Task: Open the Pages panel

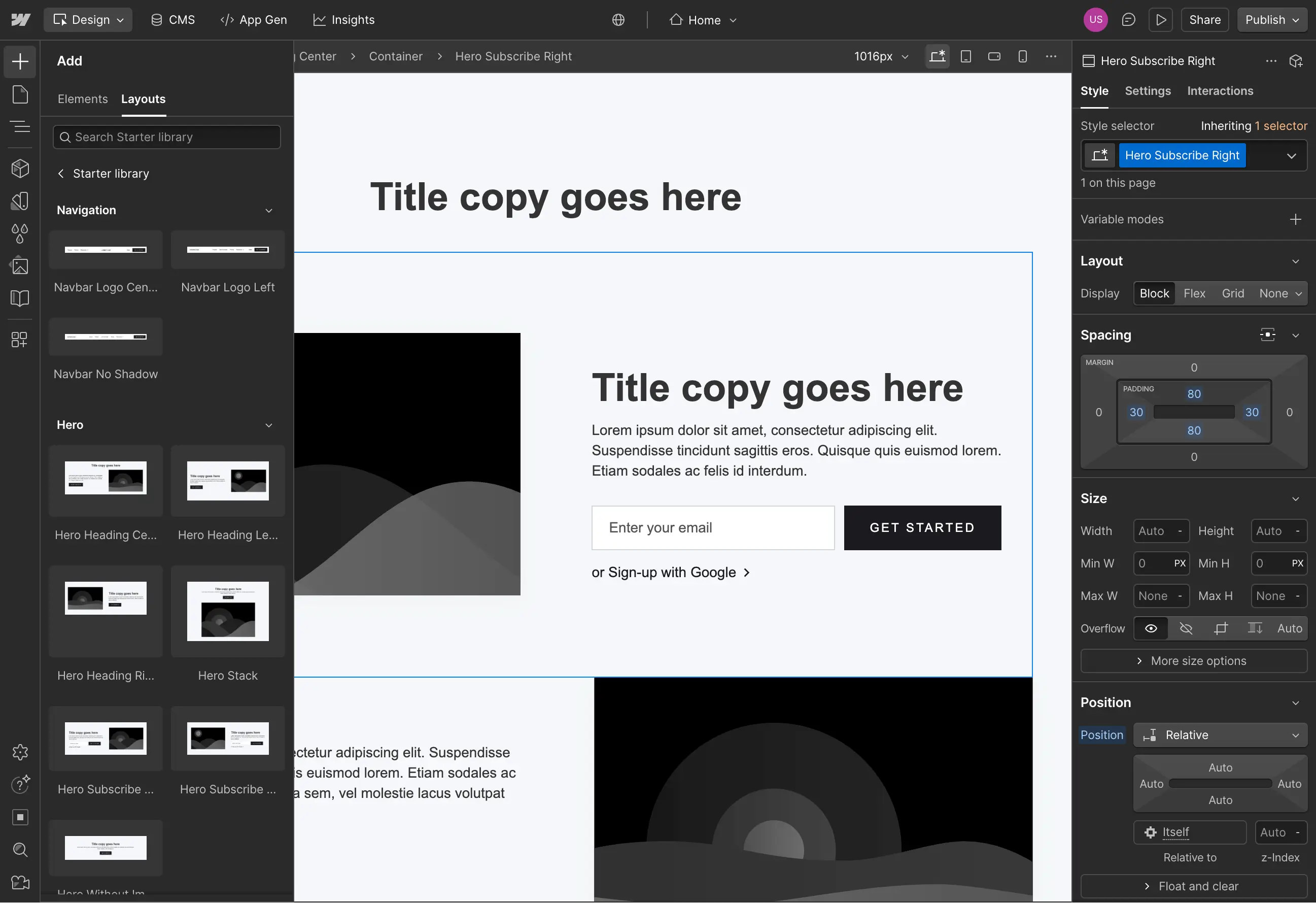Action: pyautogui.click(x=19, y=94)
